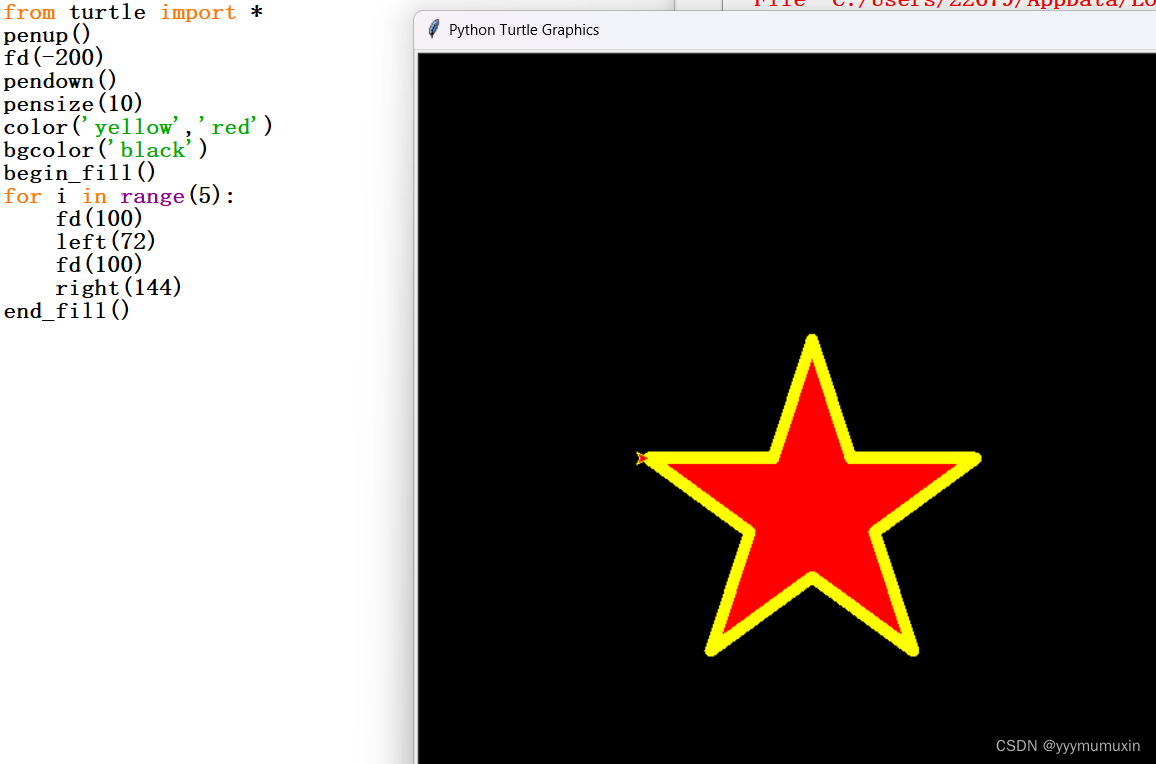The width and height of the screenshot is (1156, 764).
Task: Click the right(144) turn command
Action: [117, 287]
